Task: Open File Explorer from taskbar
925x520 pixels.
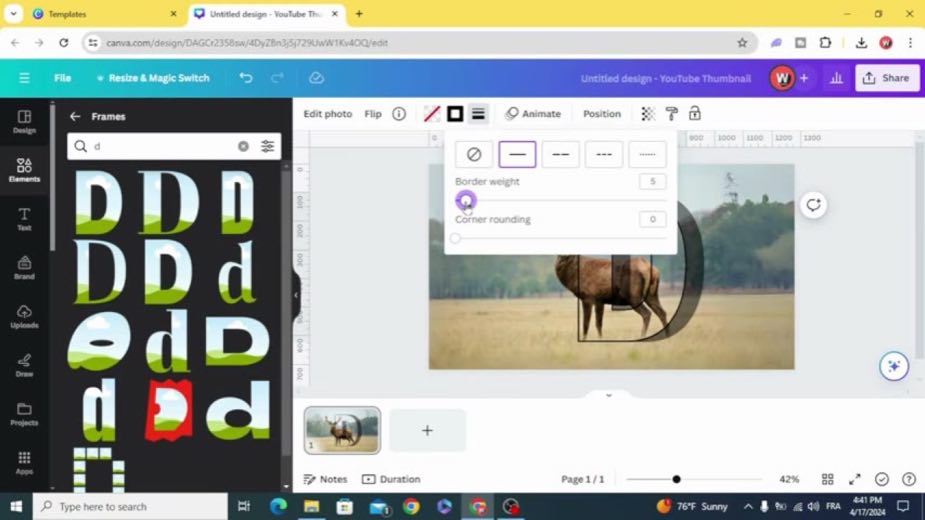Action: point(311,506)
